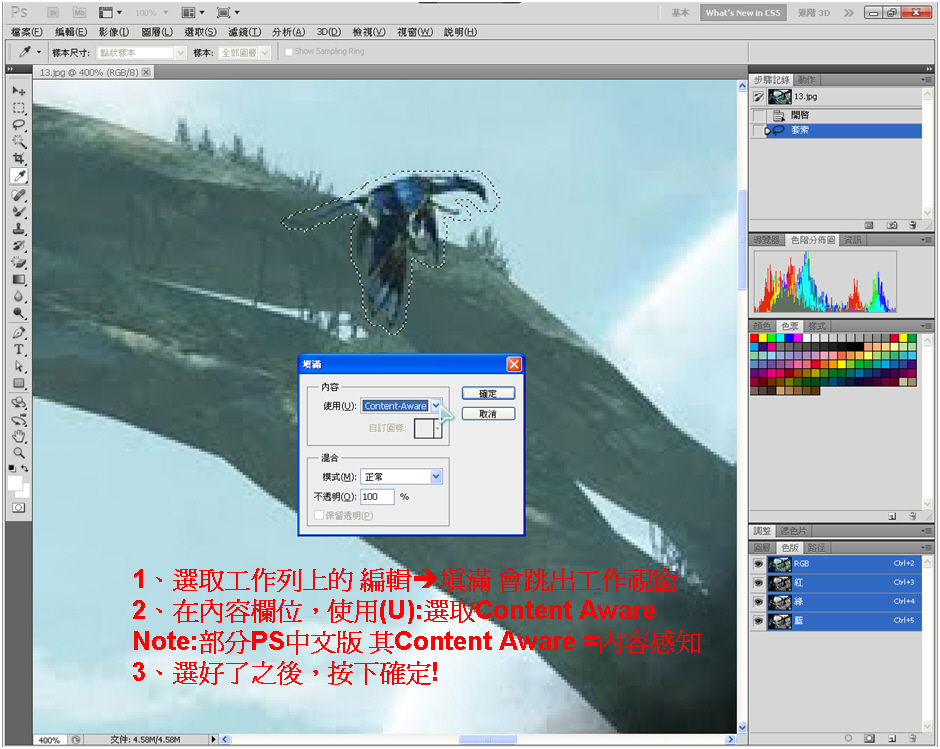Click 取消 in the fill dialog
This screenshot has width=940, height=749.
tap(488, 414)
